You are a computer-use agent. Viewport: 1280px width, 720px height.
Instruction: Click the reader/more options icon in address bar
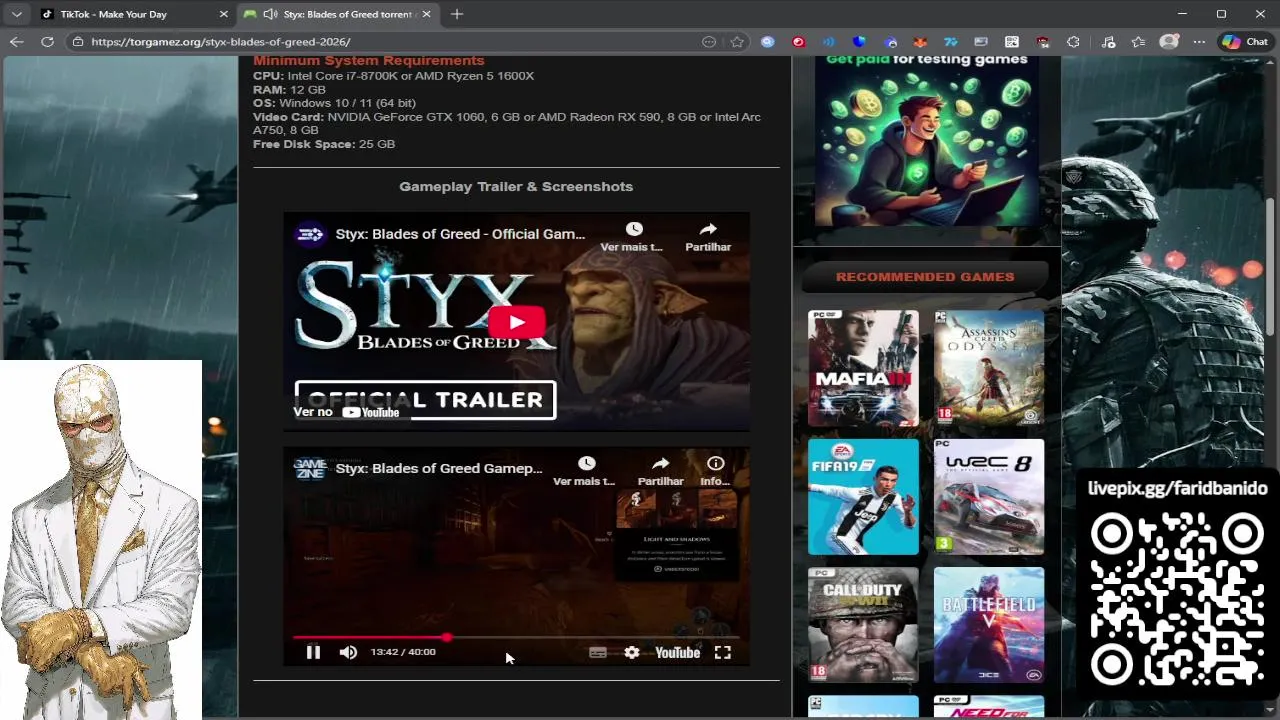tap(709, 42)
